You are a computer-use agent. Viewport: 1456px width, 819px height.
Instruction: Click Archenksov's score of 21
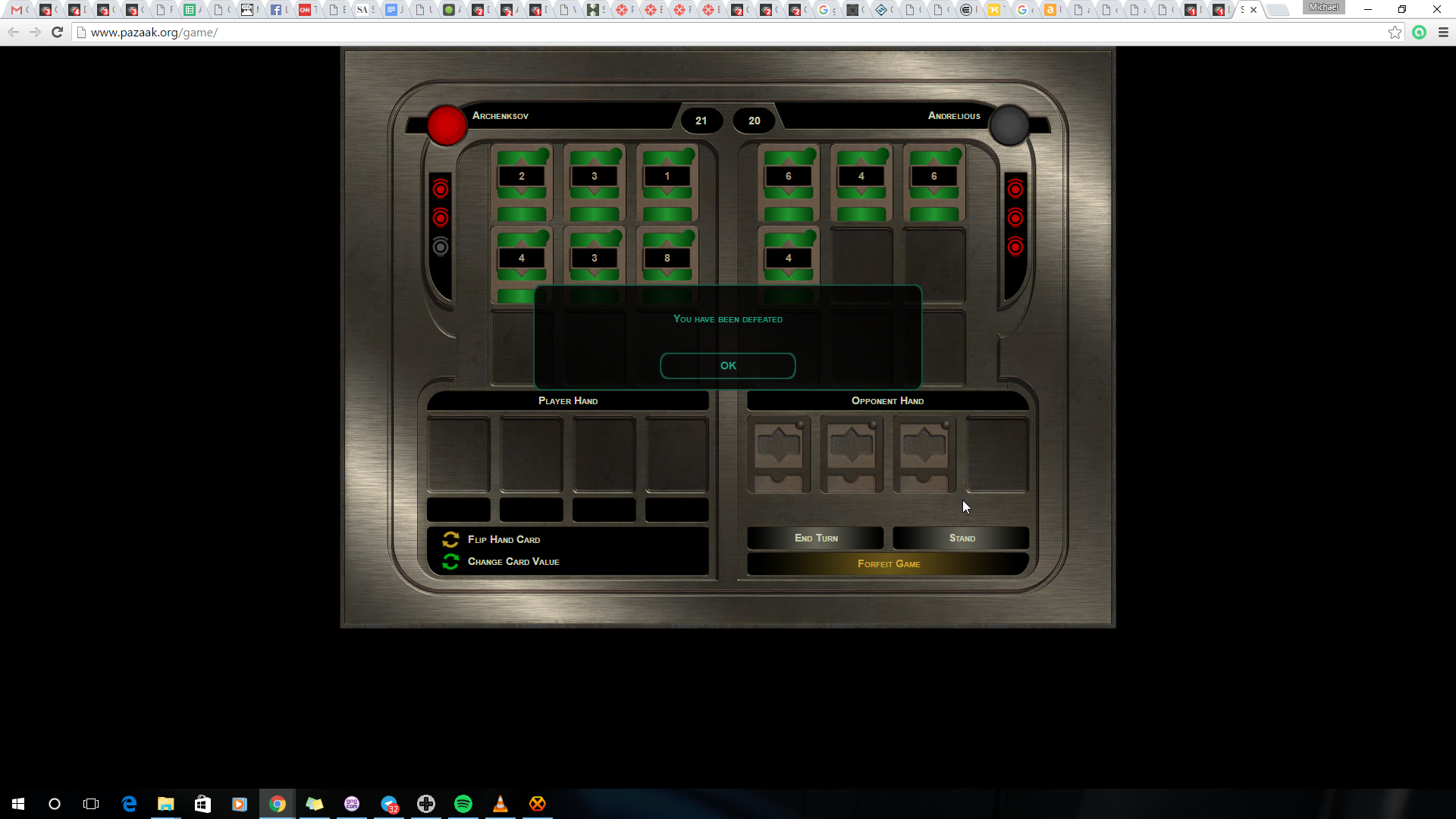point(701,121)
